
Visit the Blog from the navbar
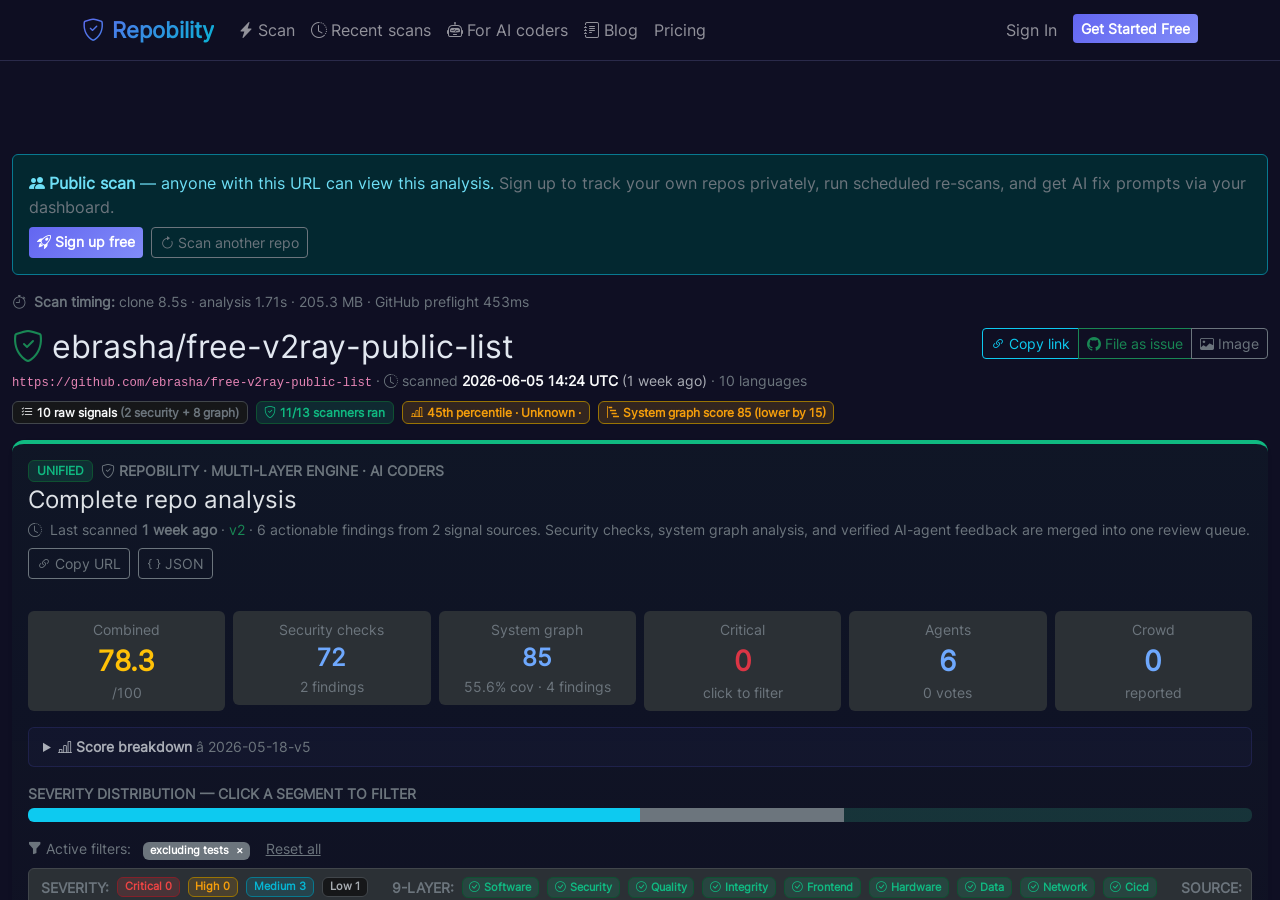click(x=611, y=30)
